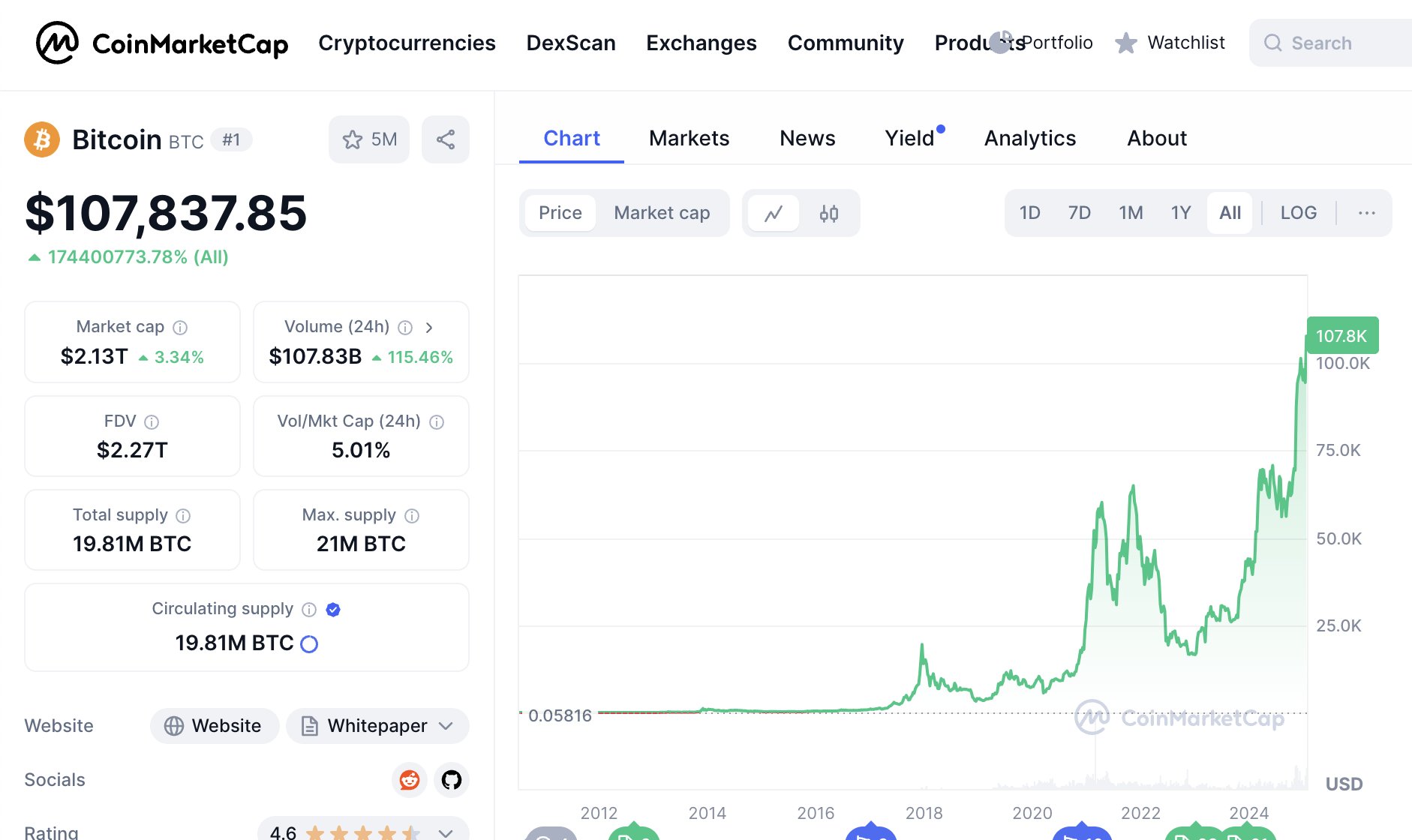Screen dimensions: 1412x840
Task: Expand Volume (24h) details chevron
Action: tap(429, 328)
